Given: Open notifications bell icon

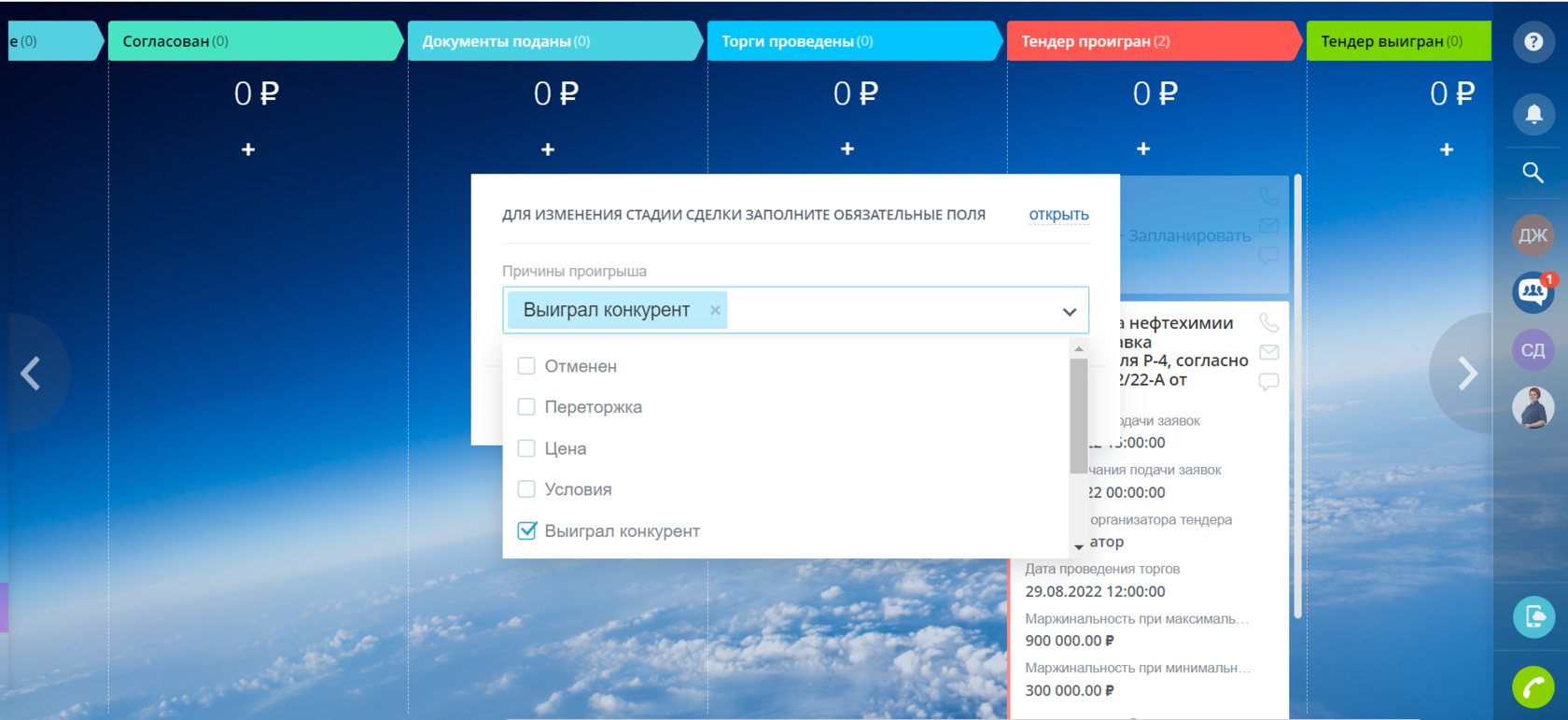Looking at the screenshot, I should tap(1533, 114).
